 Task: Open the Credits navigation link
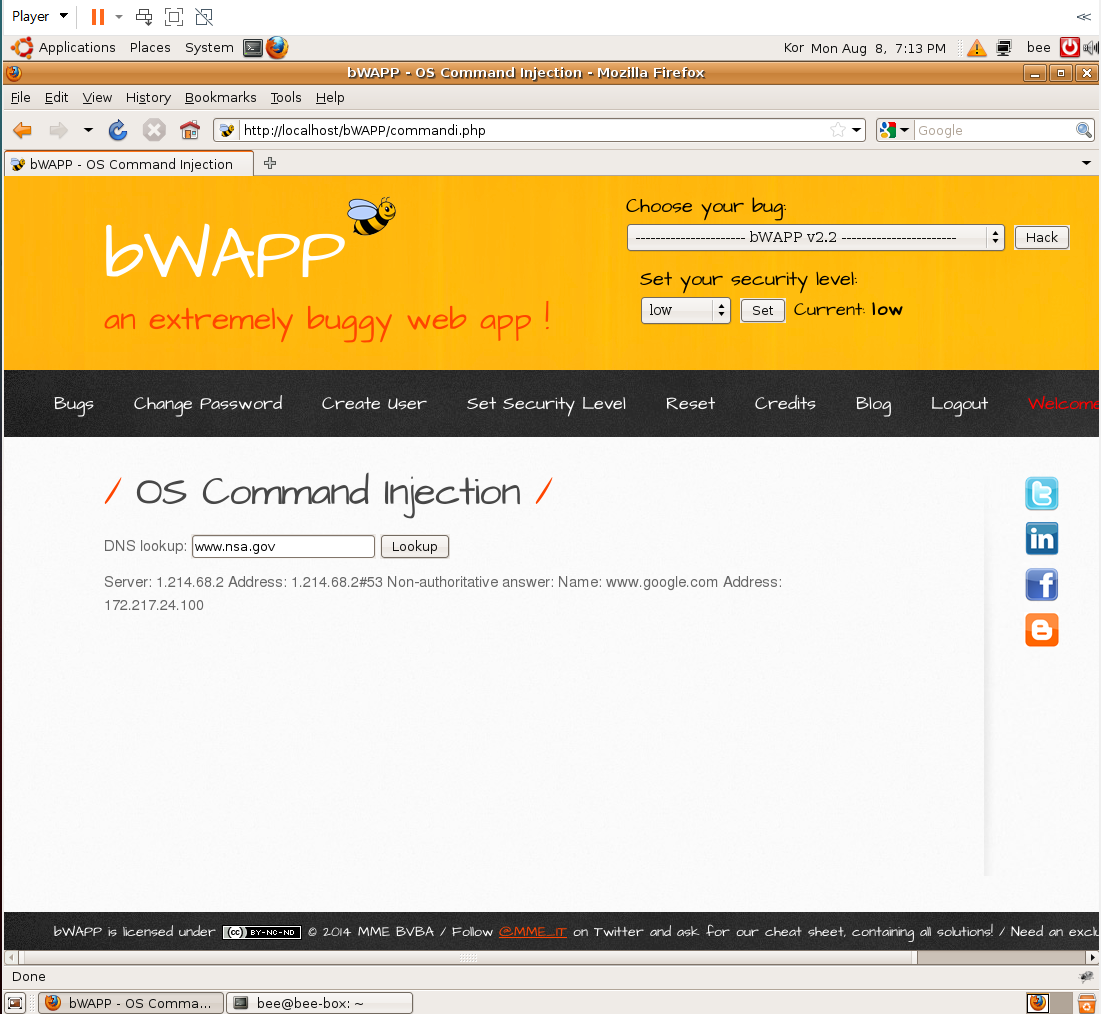pos(785,404)
